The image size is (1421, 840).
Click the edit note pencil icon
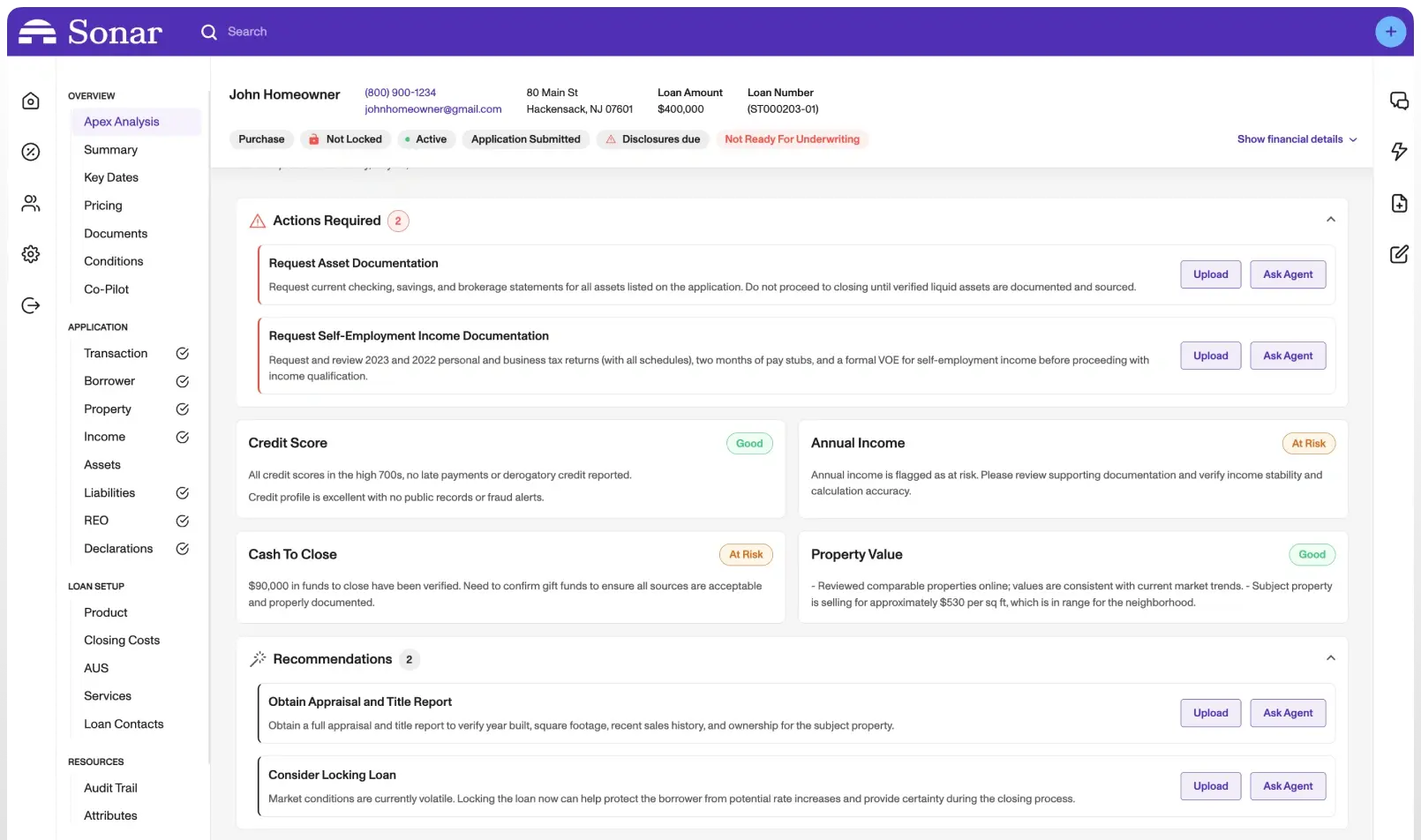[x=1399, y=254]
